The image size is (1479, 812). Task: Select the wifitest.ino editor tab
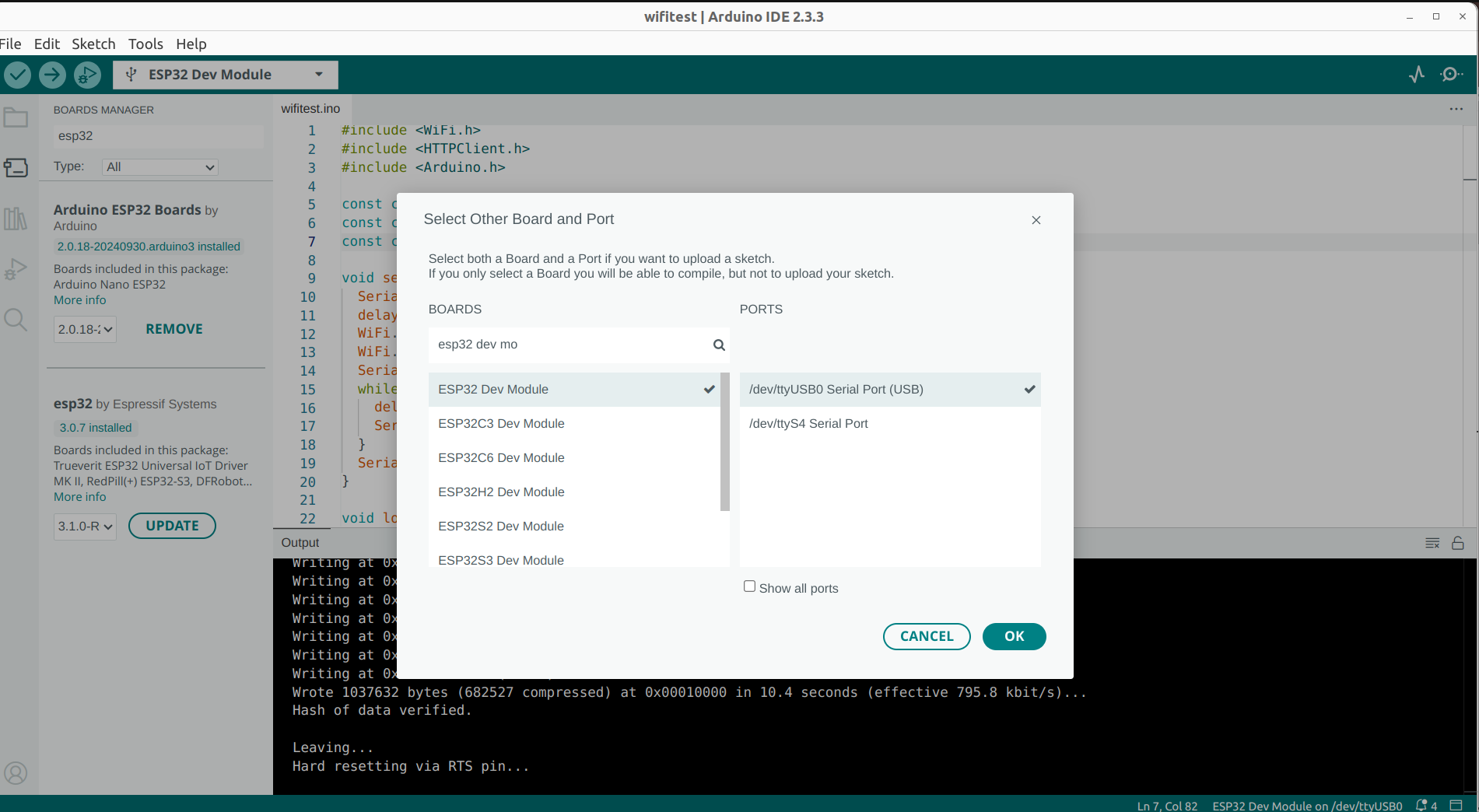310,109
